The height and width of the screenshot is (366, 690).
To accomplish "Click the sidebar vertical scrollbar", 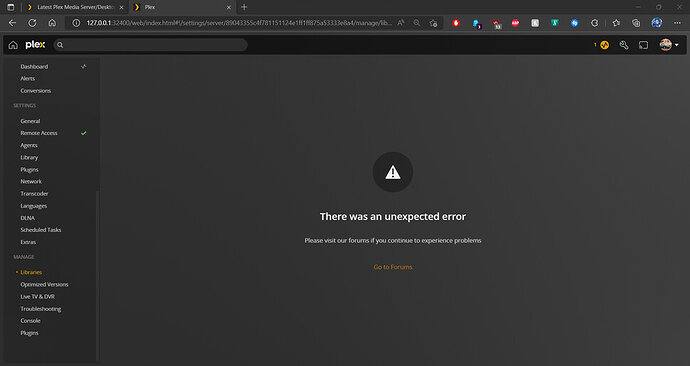I will pyautogui.click(x=98, y=276).
